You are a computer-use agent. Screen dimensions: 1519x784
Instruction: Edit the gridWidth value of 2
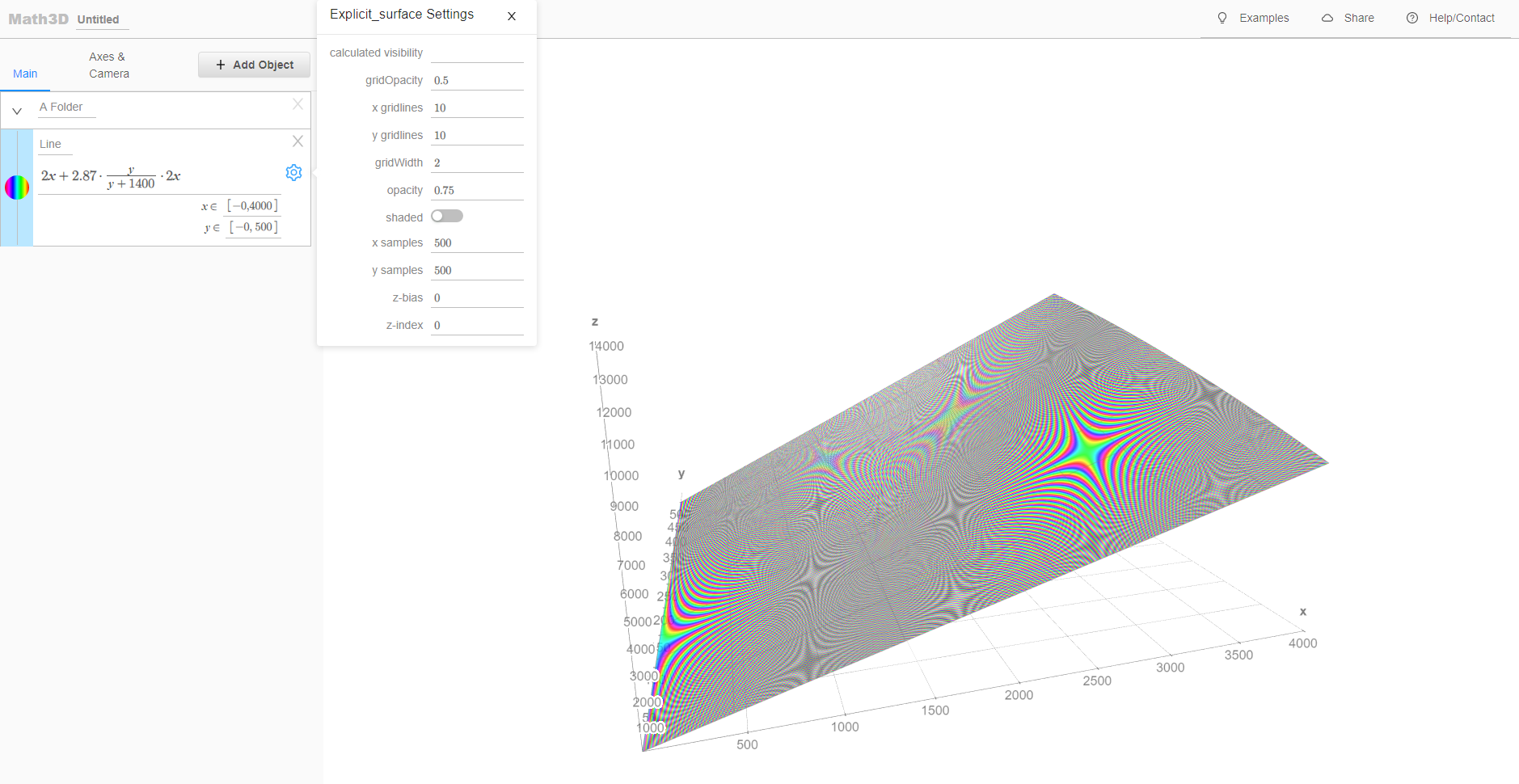pyautogui.click(x=476, y=162)
